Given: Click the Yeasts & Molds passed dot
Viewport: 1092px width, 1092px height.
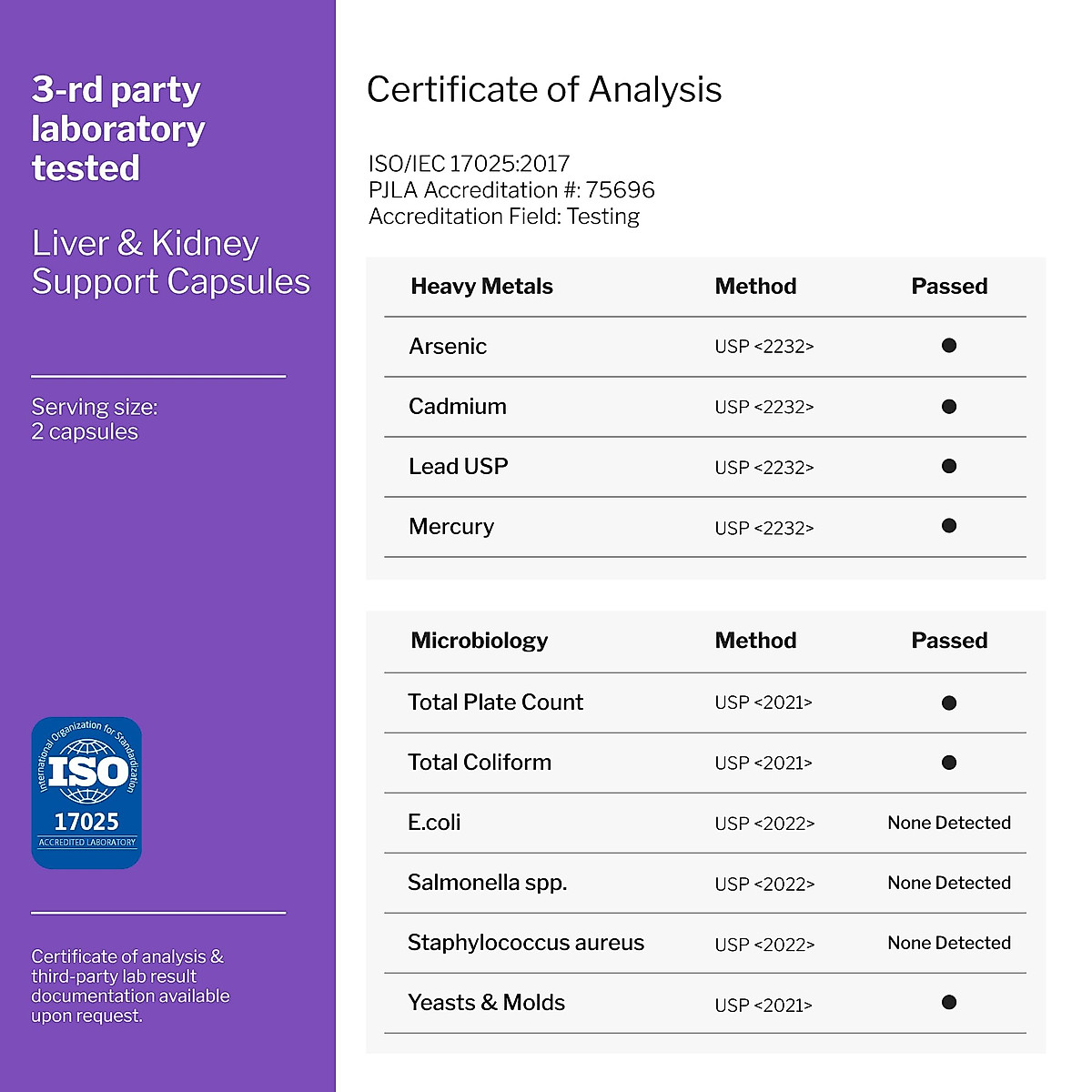Looking at the screenshot, I should tap(949, 1003).
